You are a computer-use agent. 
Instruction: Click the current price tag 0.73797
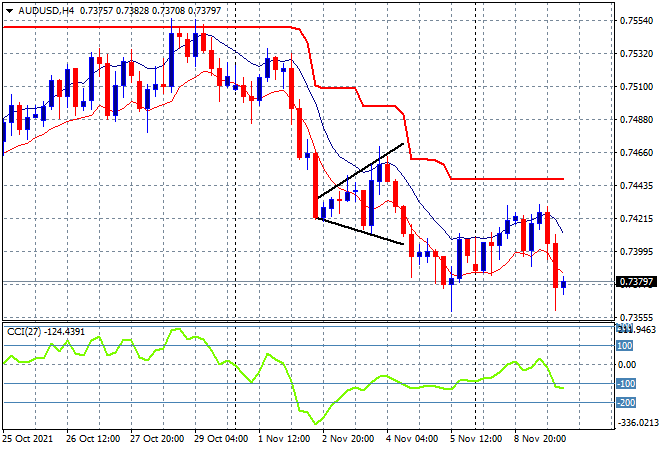point(636,282)
